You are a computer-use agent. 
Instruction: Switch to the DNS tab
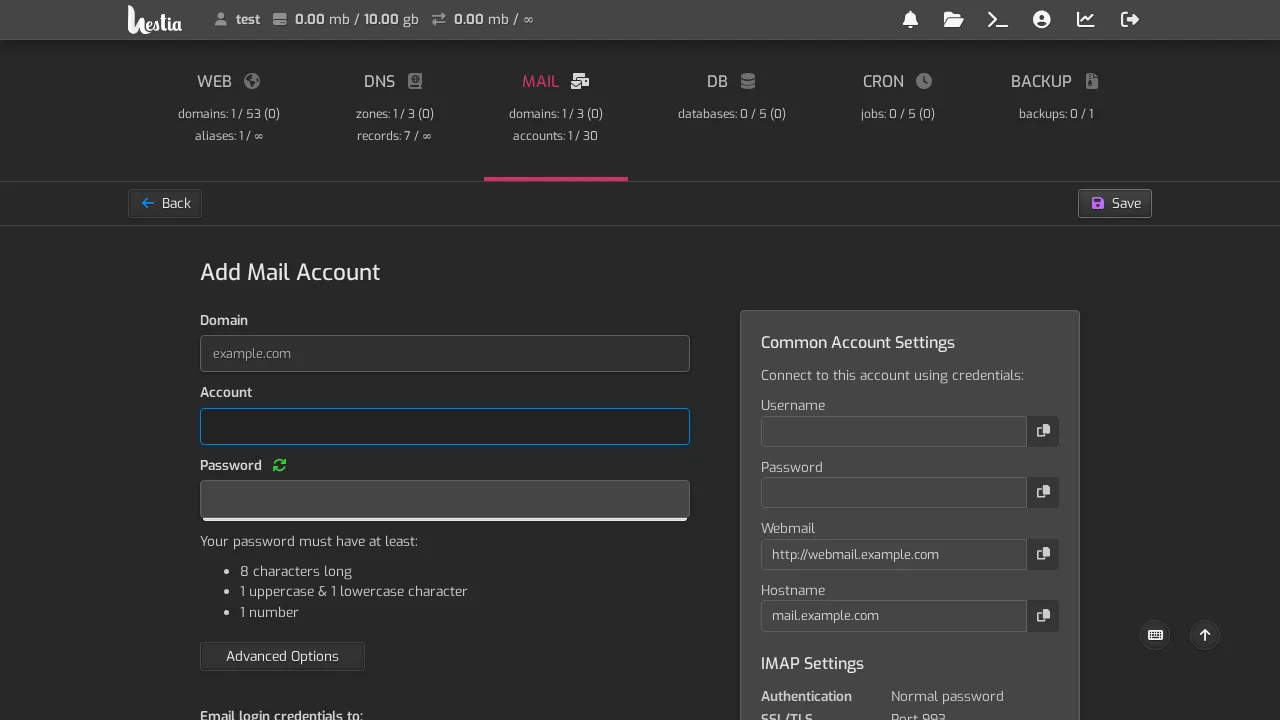click(394, 109)
